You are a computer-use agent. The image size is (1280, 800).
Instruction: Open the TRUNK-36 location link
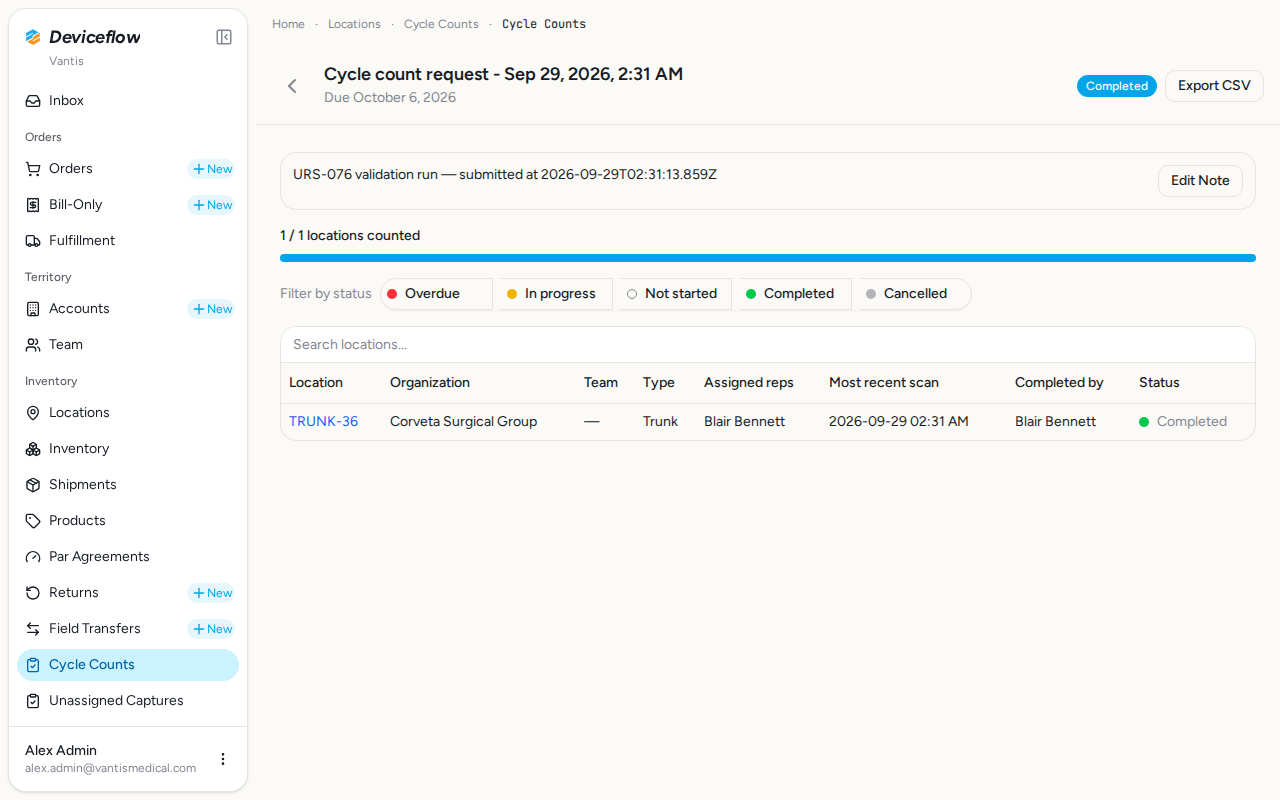coord(323,422)
